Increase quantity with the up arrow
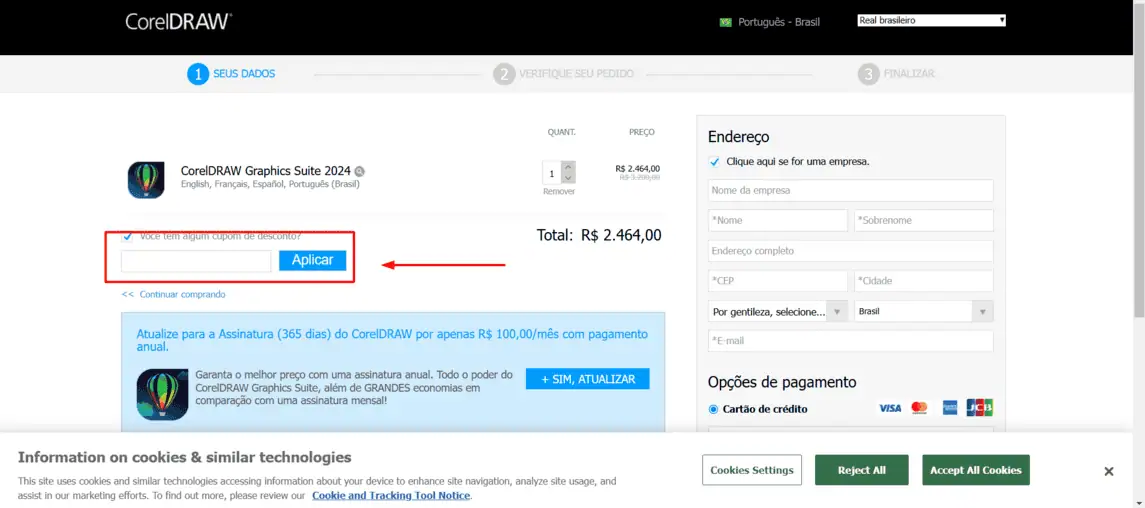Viewport: 1145px width, 508px height. point(569,167)
